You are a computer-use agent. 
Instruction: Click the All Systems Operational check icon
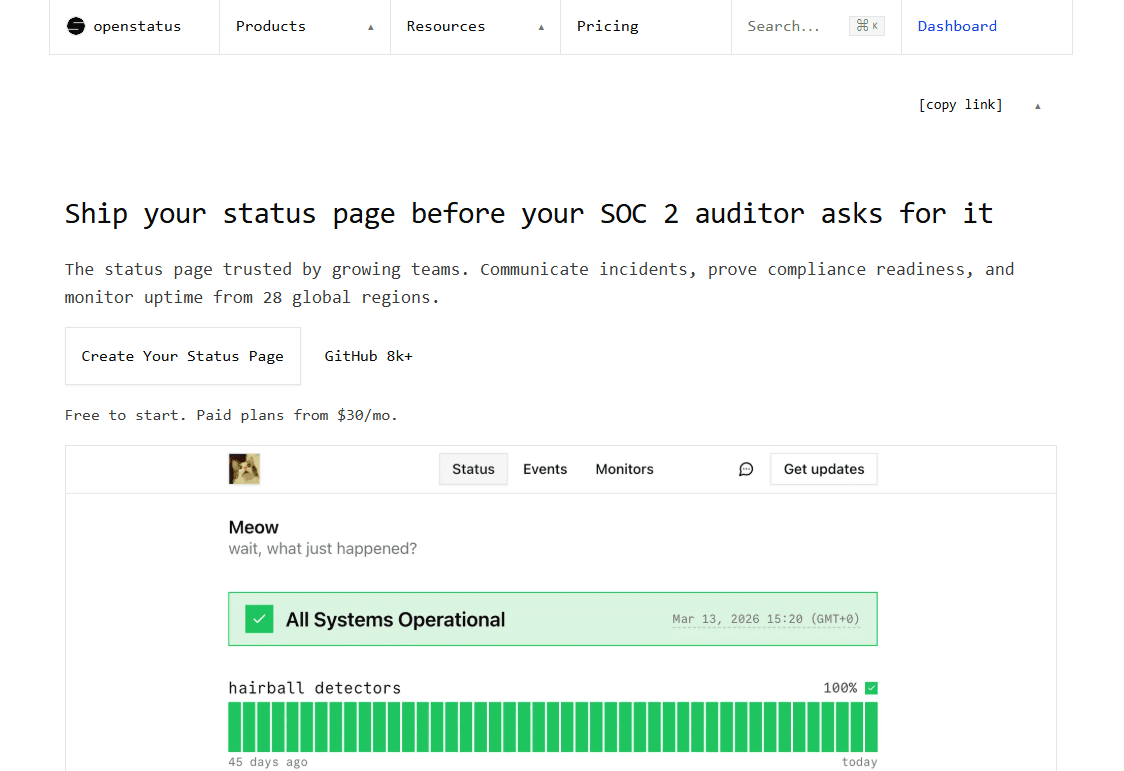point(259,619)
